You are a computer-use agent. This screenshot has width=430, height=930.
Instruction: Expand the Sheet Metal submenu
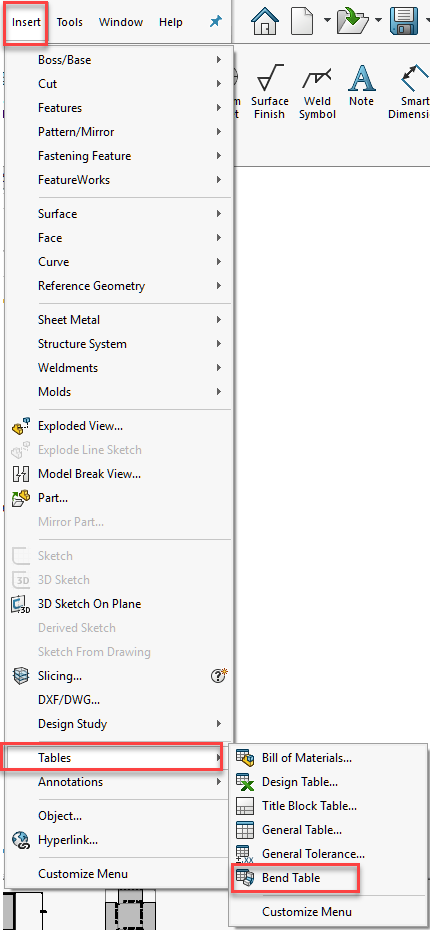coord(119,320)
